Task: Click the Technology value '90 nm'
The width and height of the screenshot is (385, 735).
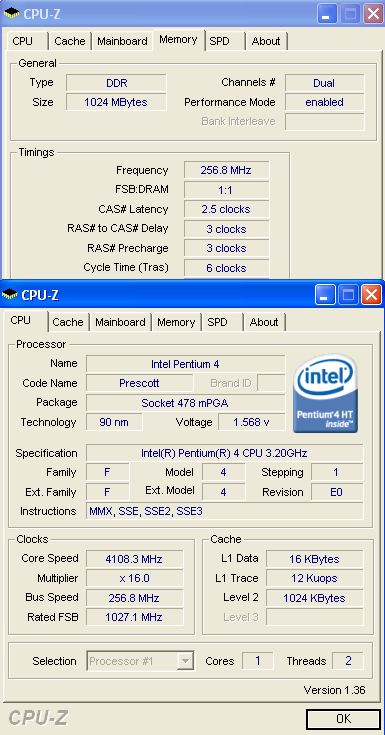Action: click(114, 422)
